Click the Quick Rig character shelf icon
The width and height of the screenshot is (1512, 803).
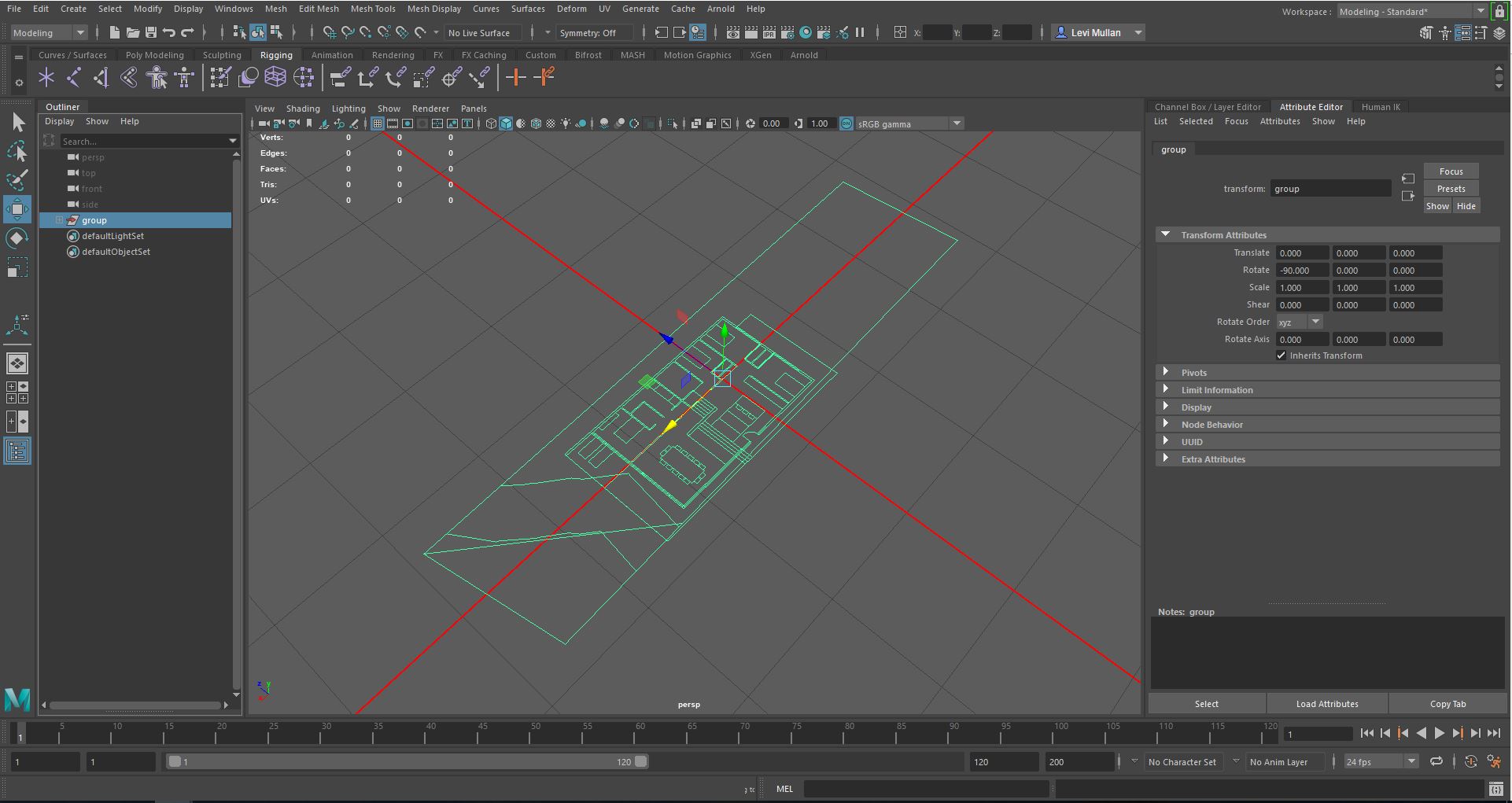[x=157, y=77]
